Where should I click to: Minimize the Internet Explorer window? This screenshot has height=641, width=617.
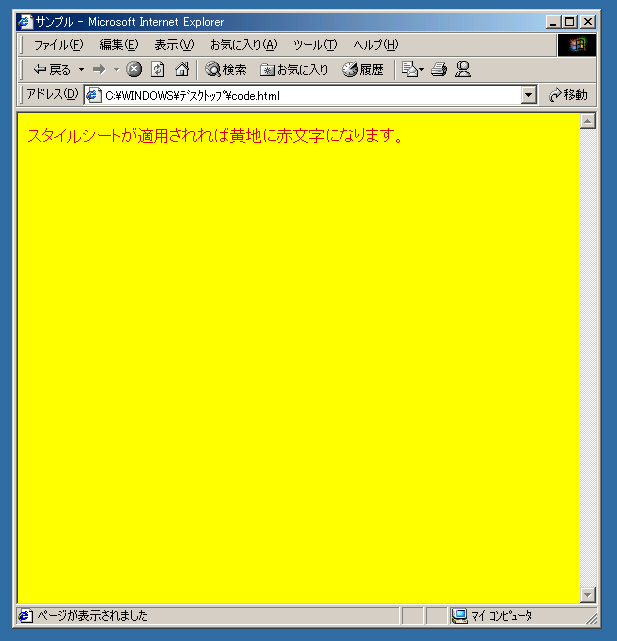[553, 22]
